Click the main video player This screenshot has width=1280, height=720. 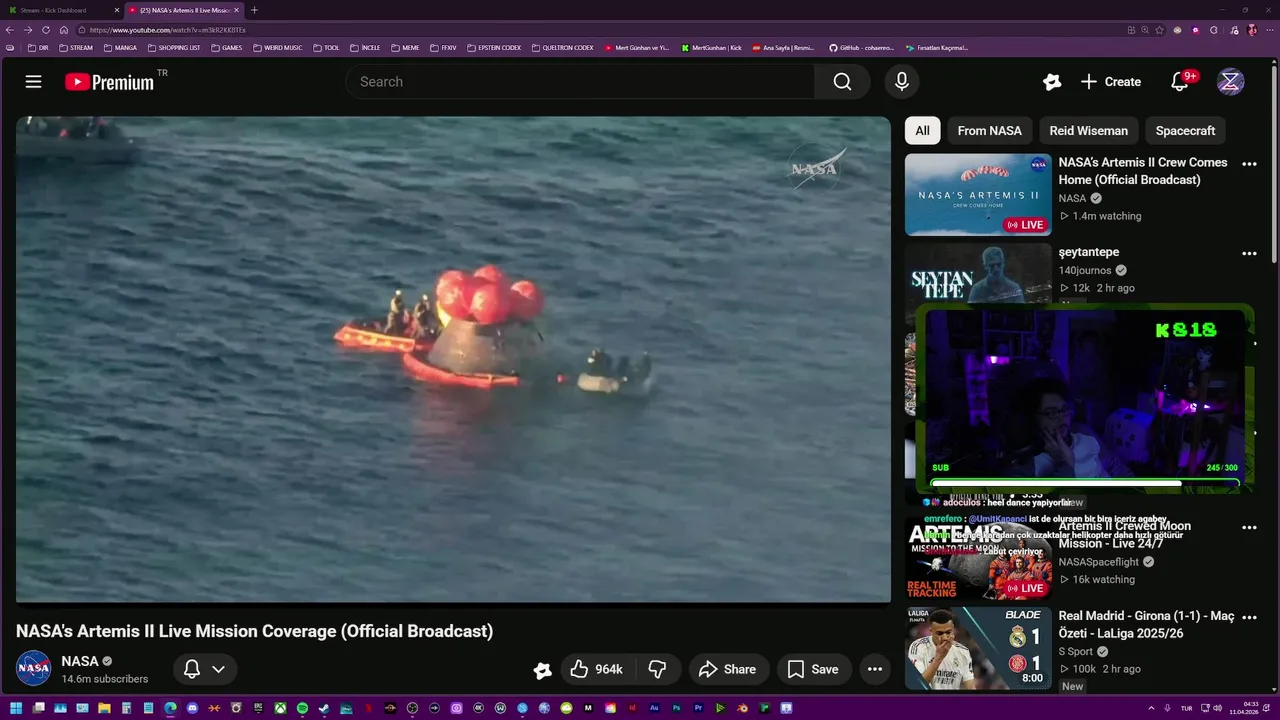(453, 360)
